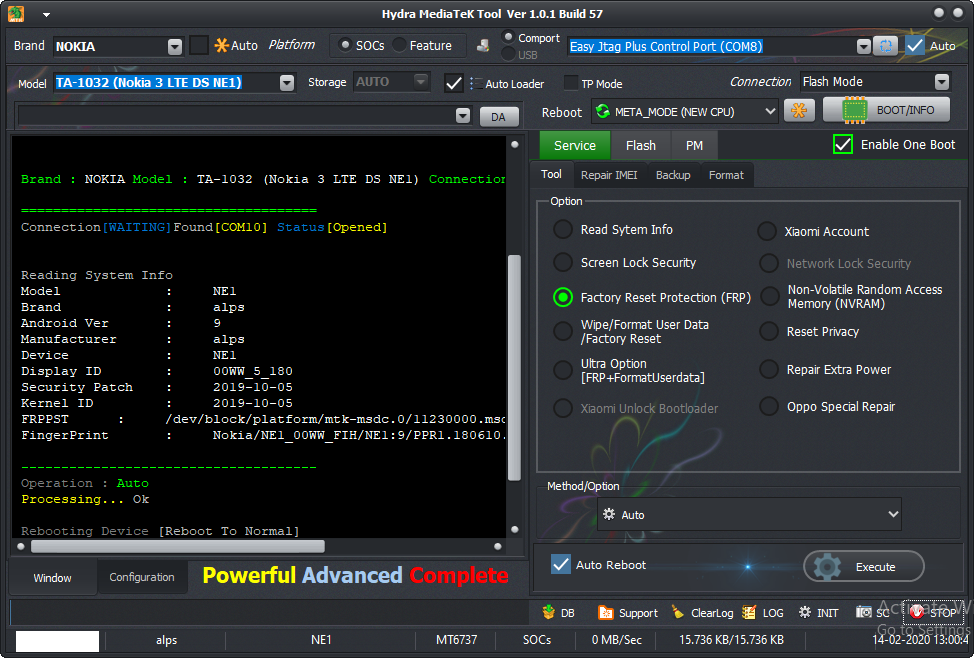Switch to the PM tab
Screen dimensions: 974x658
[694, 145]
